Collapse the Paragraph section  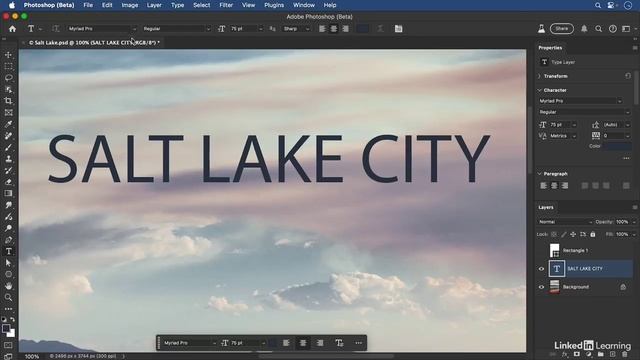tap(540, 174)
